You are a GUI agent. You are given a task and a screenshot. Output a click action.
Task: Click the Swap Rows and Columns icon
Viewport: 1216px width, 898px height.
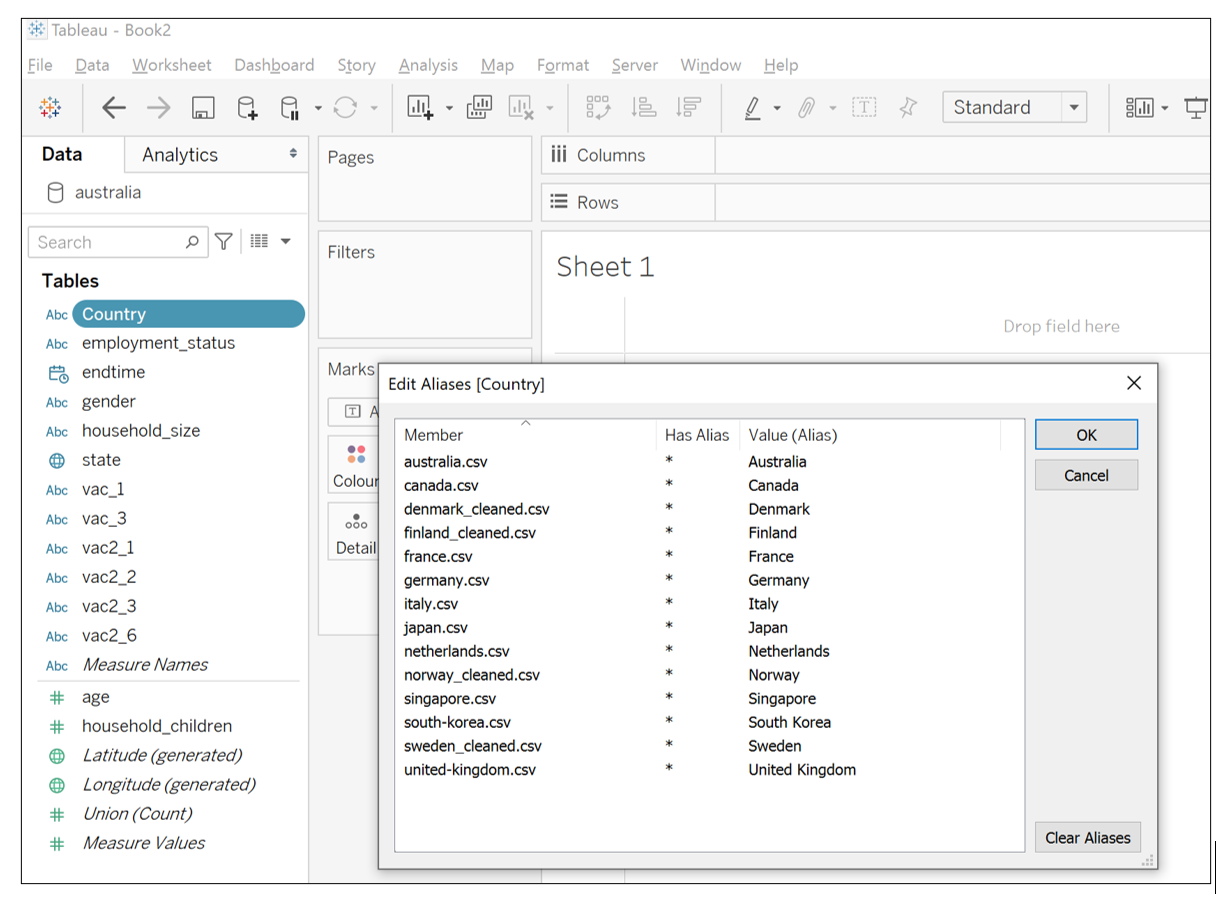point(598,108)
